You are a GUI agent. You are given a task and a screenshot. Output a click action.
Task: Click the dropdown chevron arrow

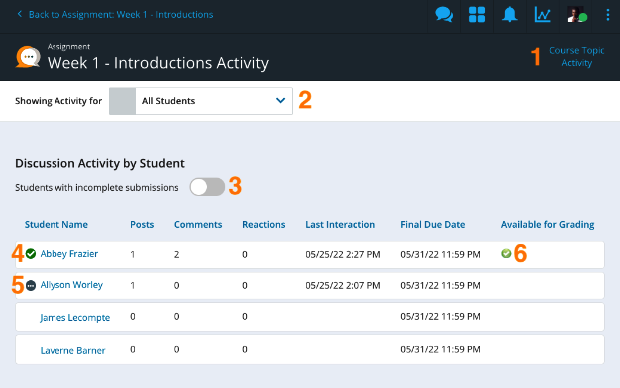tap(280, 100)
